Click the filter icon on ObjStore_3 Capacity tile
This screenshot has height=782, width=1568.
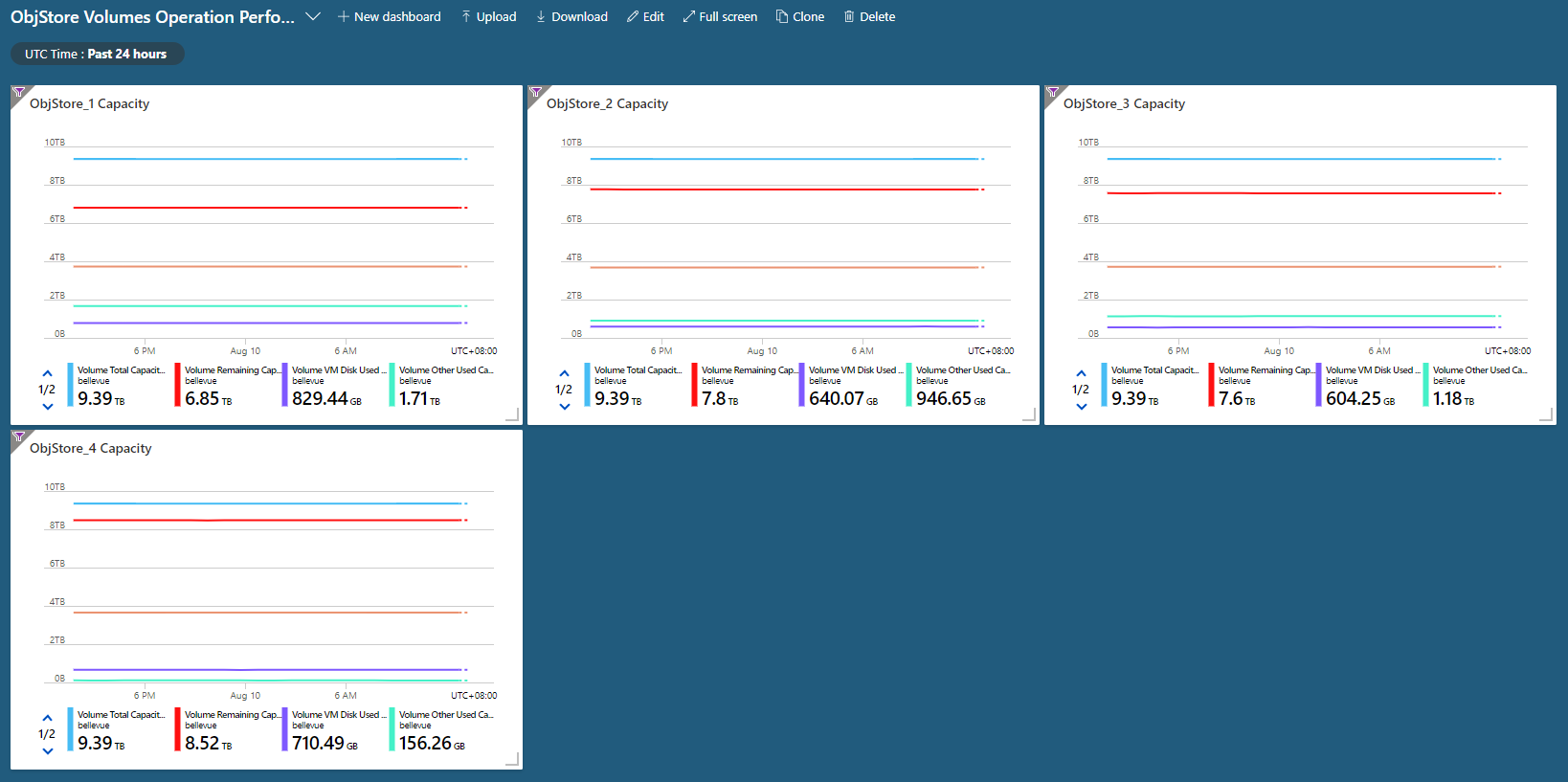click(x=1052, y=93)
